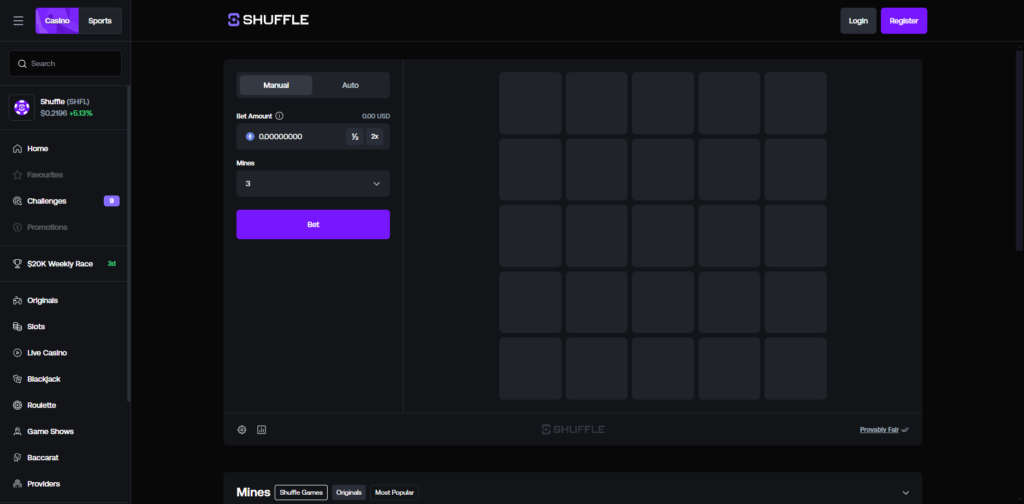Click the Most Popular tag
The image size is (1024, 504).
394,492
